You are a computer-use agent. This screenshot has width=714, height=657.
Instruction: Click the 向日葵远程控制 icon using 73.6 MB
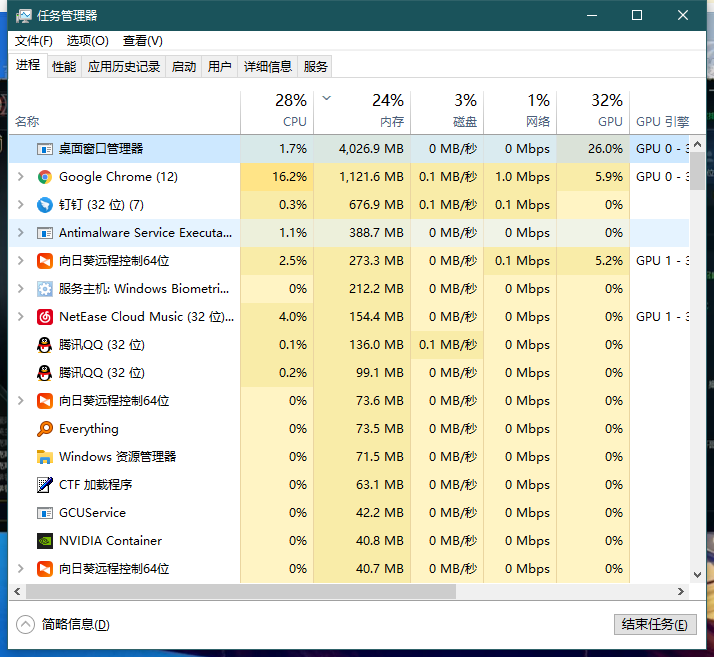coord(45,401)
